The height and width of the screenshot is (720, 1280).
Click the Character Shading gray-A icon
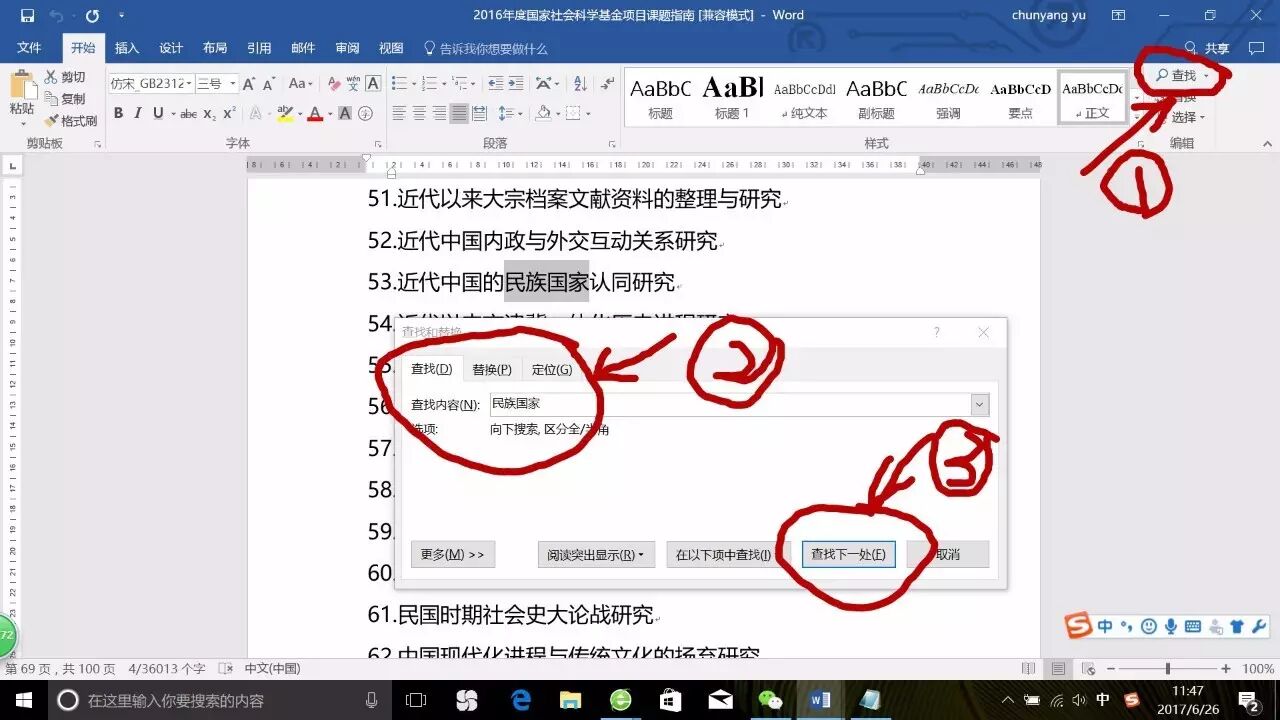(x=345, y=114)
